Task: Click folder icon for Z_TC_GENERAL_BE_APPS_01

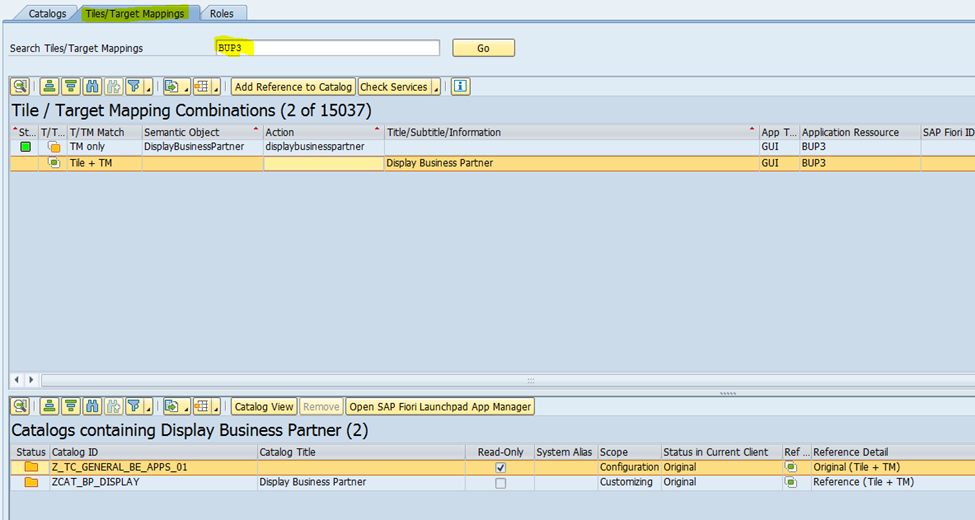Action: pos(31,467)
